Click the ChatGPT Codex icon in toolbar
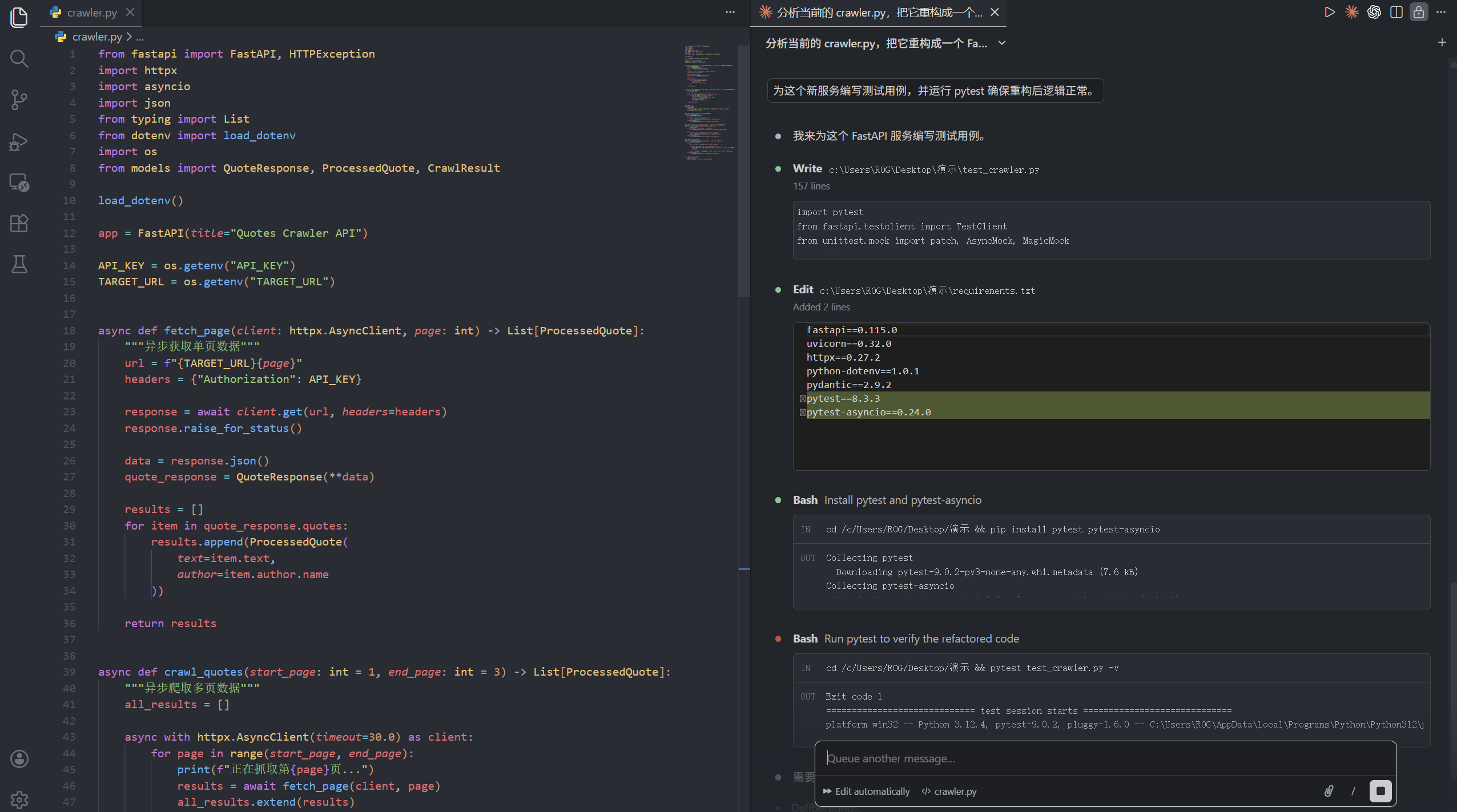Screen dimensions: 1457x812 1374,12
